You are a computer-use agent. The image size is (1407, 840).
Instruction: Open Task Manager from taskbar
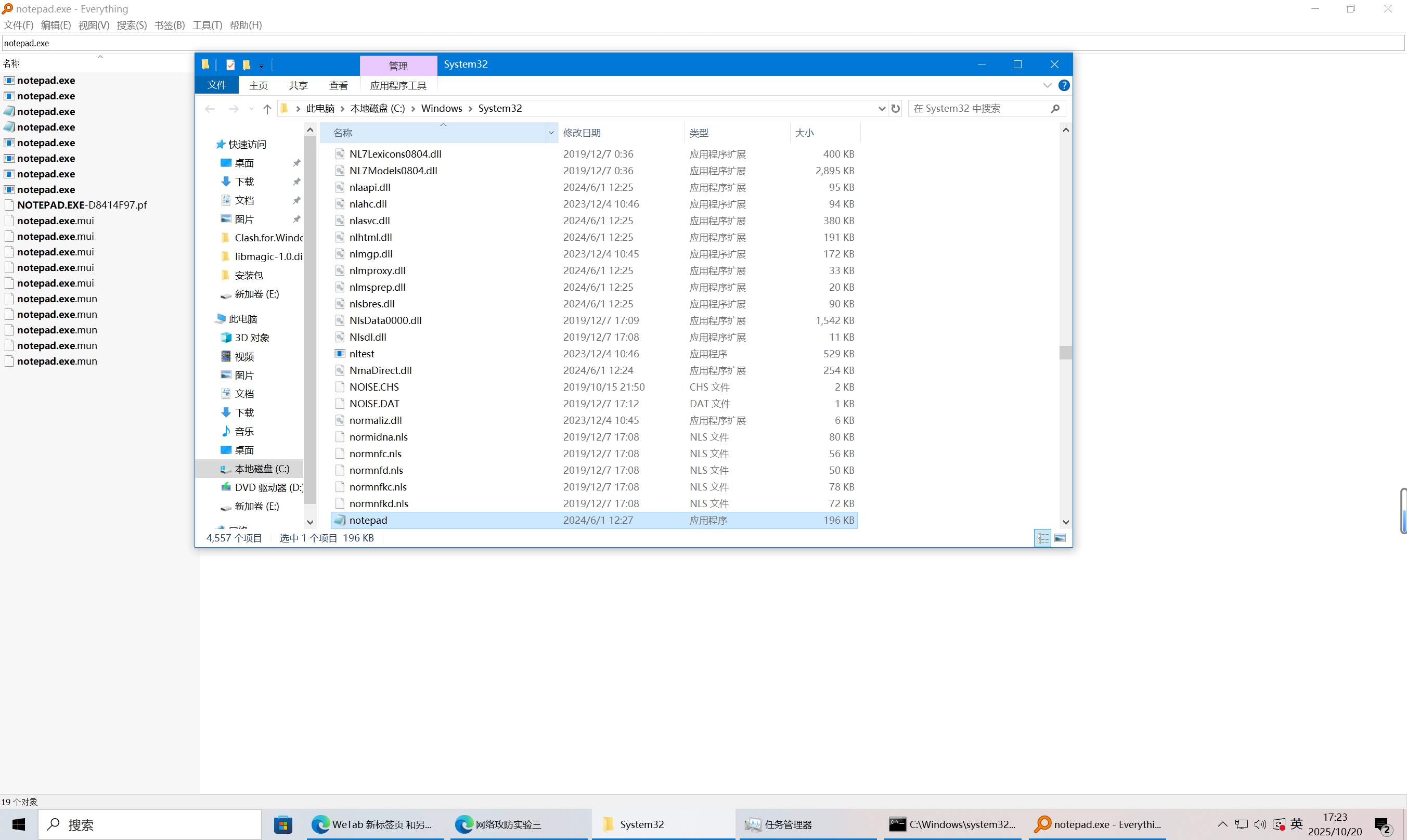788,824
